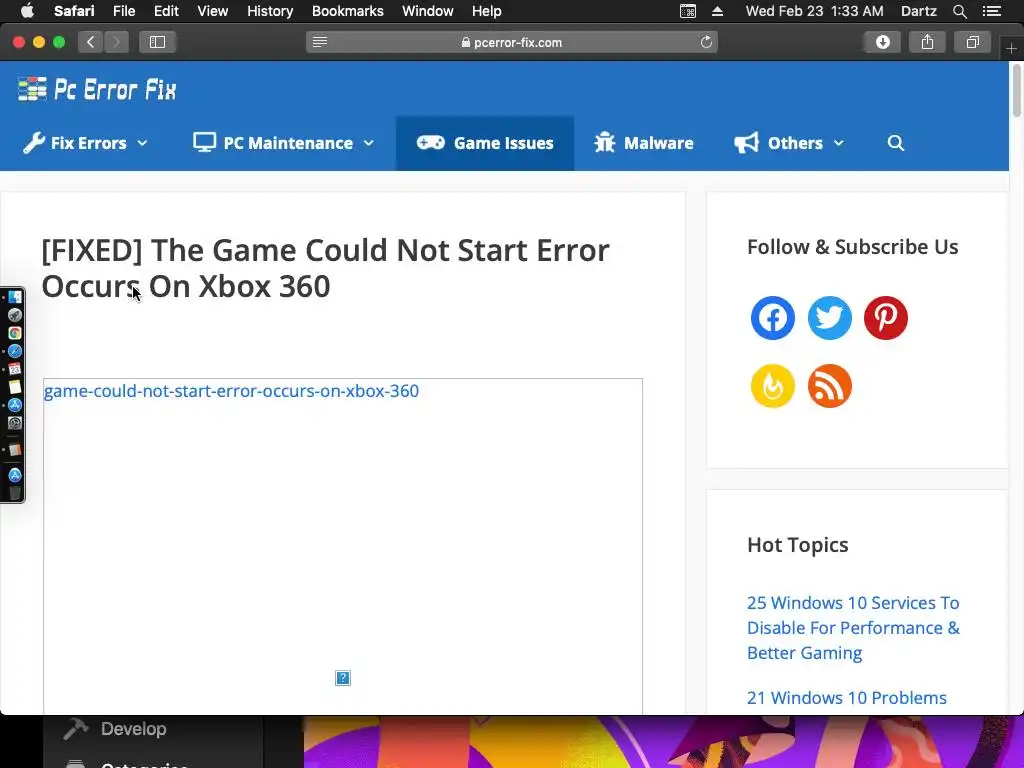The width and height of the screenshot is (1024, 768).
Task: Click Develop in the background window
Action: click(x=133, y=729)
